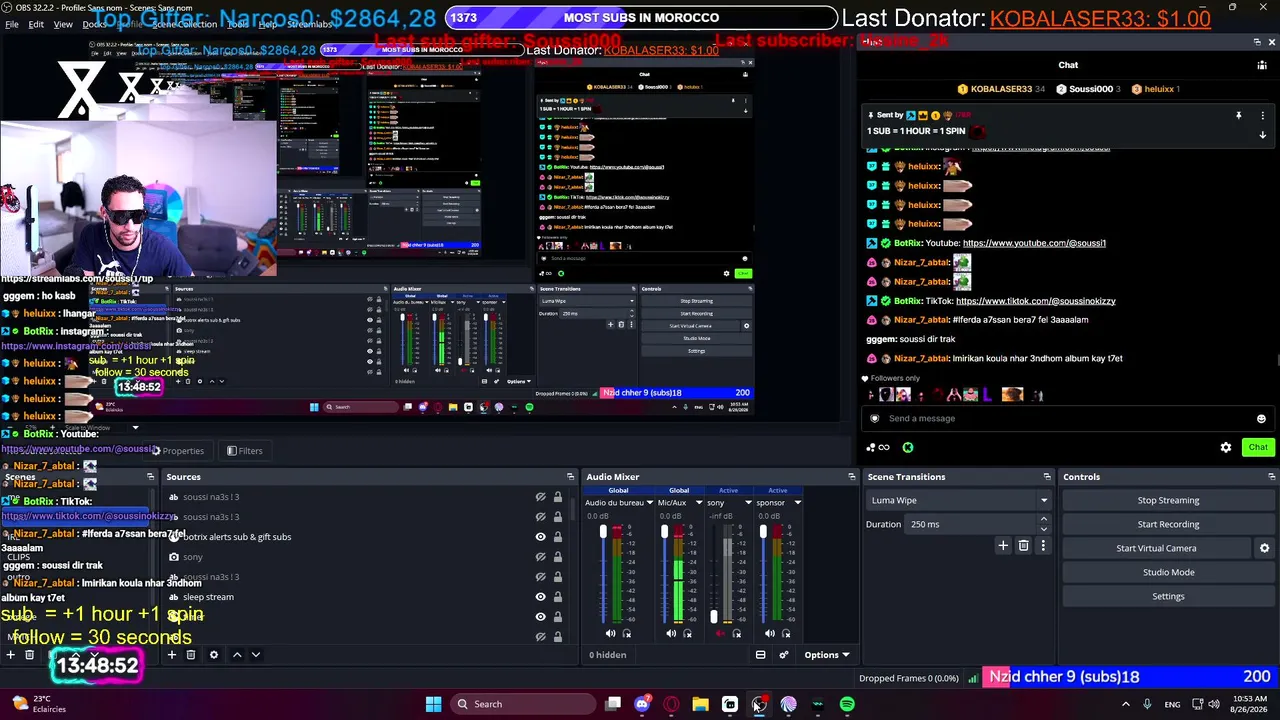Add a new scene transition
The height and width of the screenshot is (720, 1280).
1003,546
